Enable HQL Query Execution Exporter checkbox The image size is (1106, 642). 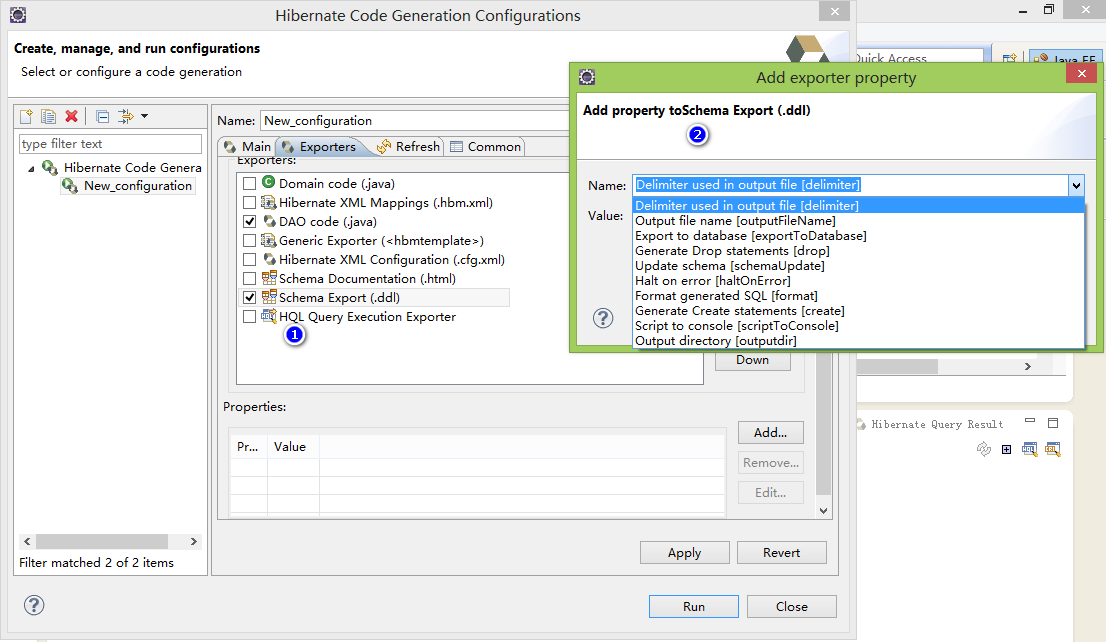249,317
